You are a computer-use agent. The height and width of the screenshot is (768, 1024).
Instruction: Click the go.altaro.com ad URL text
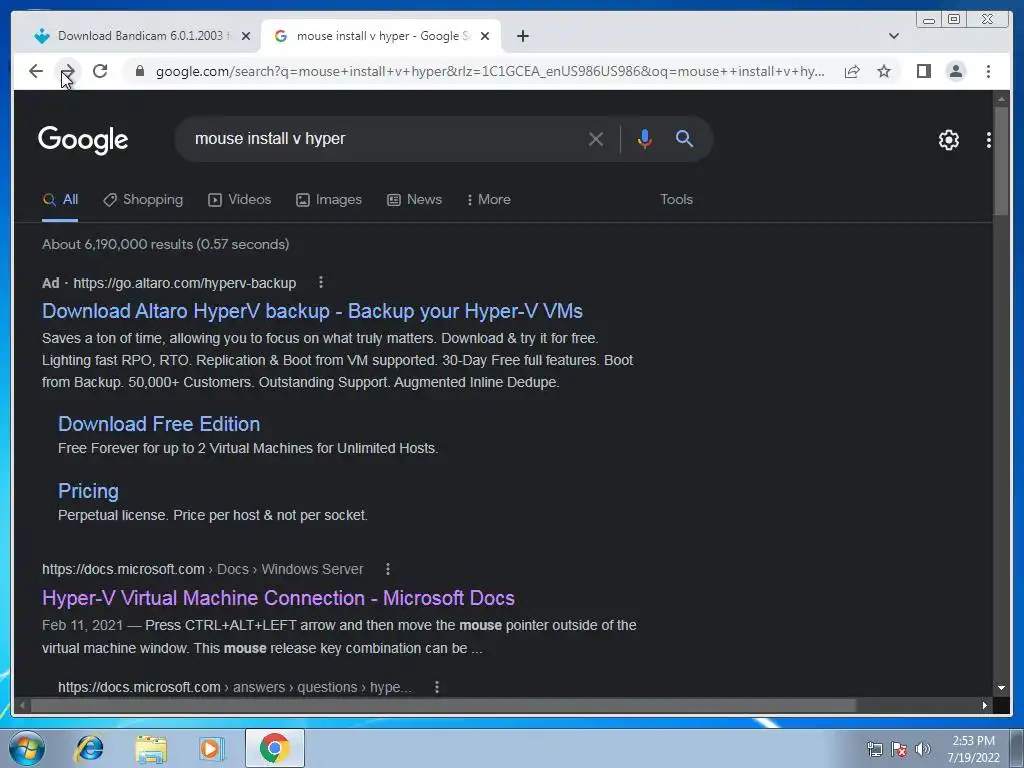[185, 283]
